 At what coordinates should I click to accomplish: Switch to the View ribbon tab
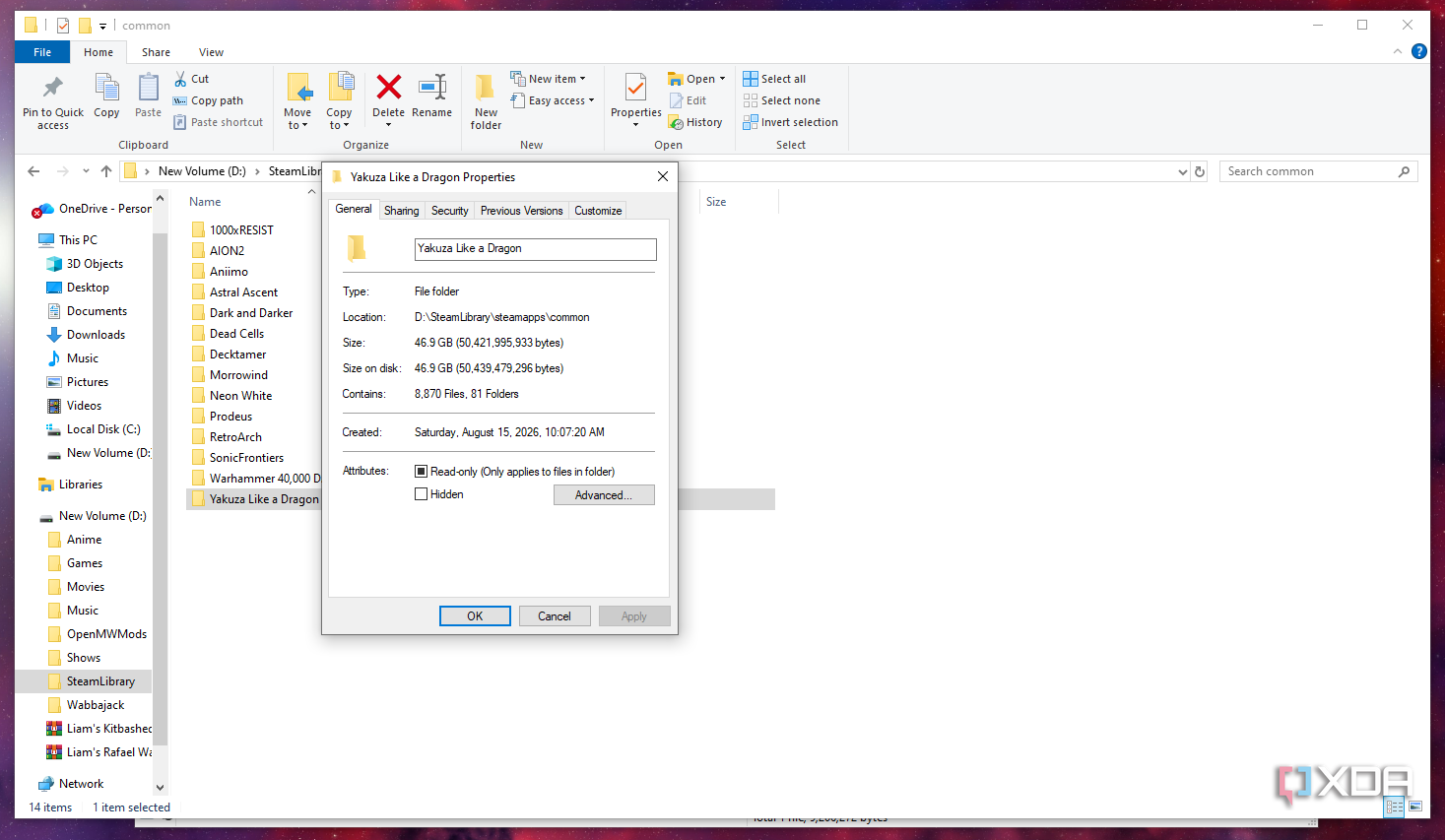(x=211, y=52)
